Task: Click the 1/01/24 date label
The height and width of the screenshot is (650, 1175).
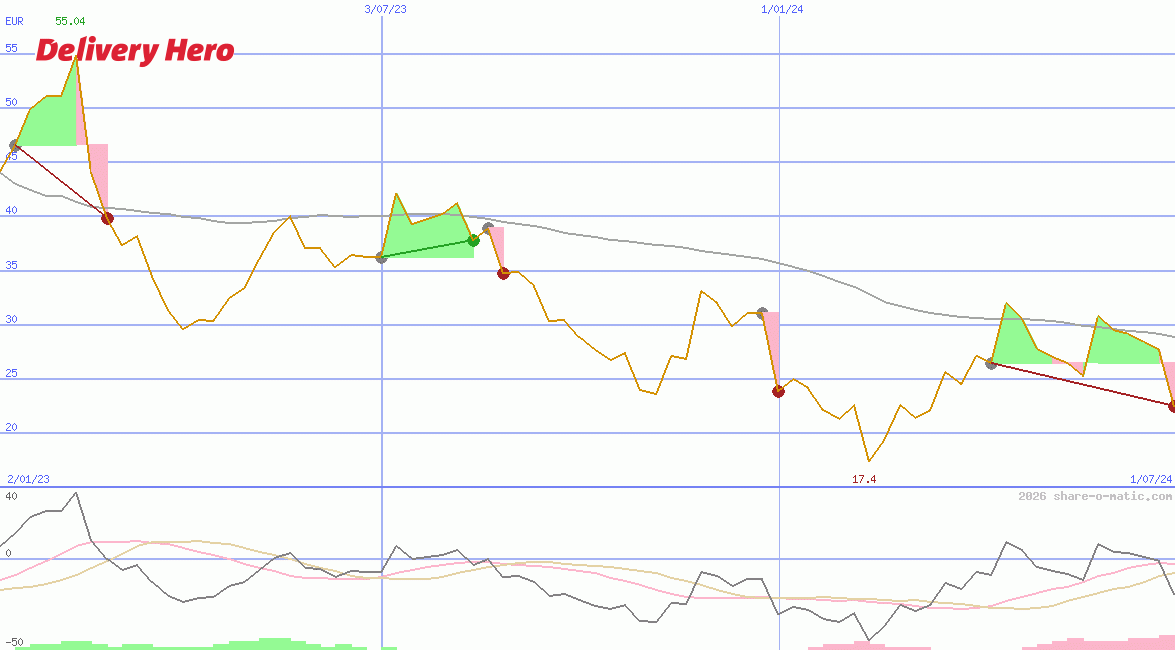Action: point(782,9)
